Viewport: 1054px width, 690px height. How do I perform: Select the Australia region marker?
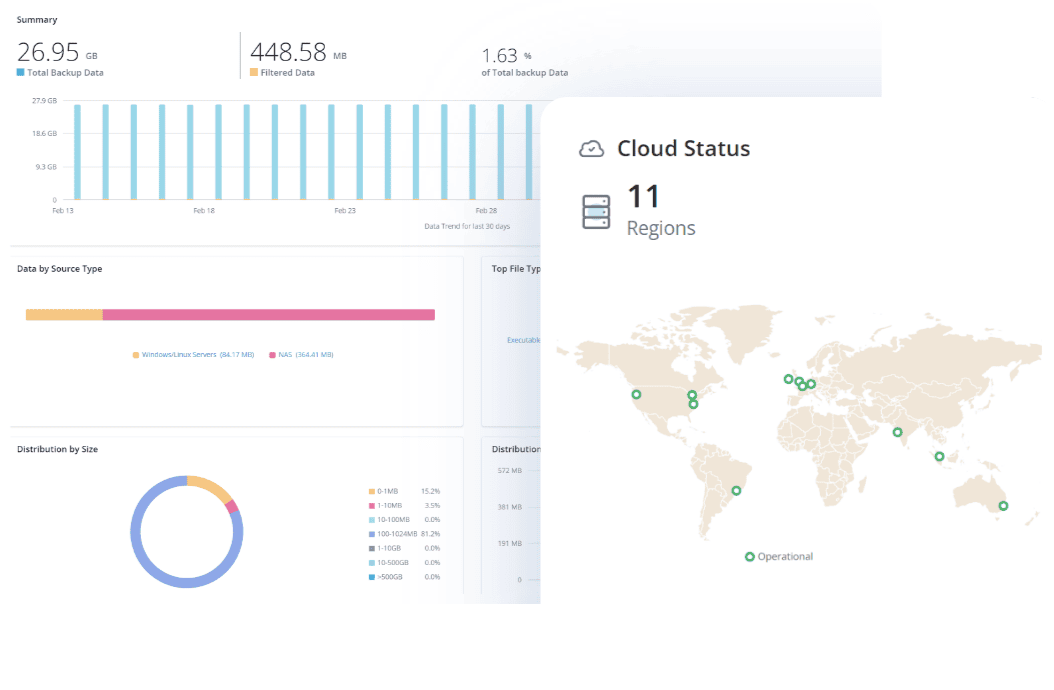click(1003, 506)
